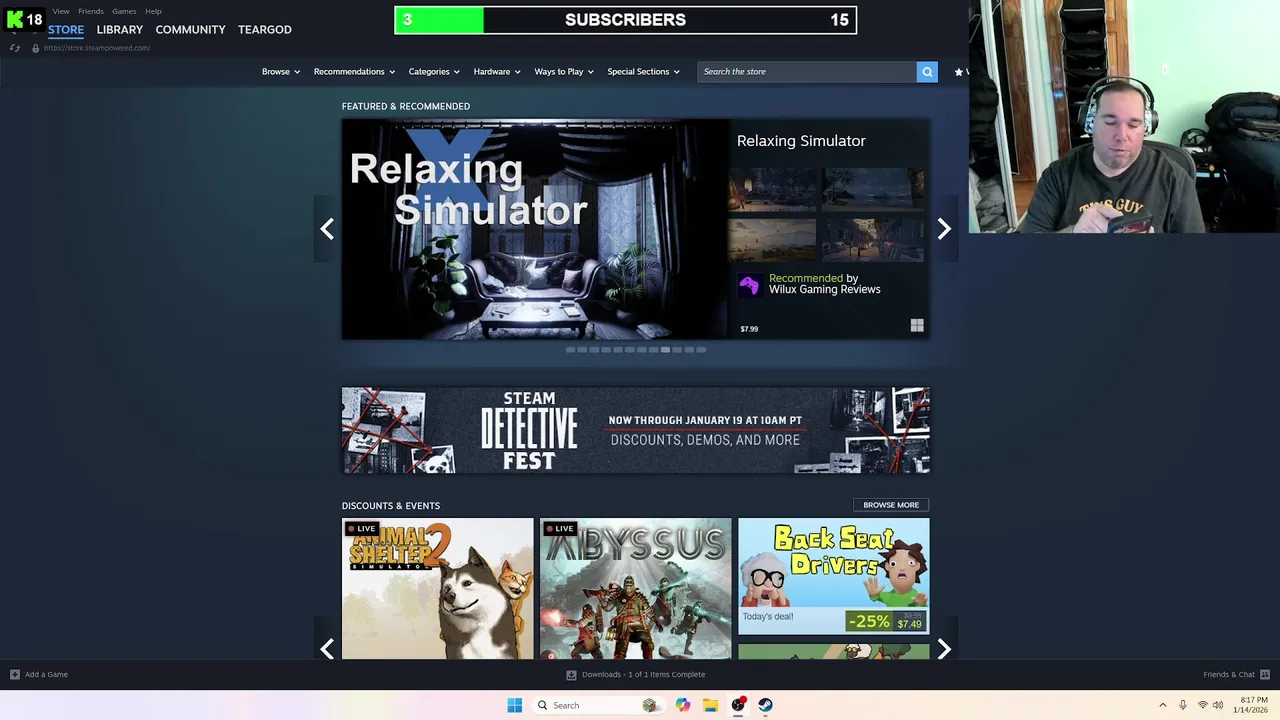
Task: Click the volume speaker icon in system tray
Action: tap(1218, 705)
